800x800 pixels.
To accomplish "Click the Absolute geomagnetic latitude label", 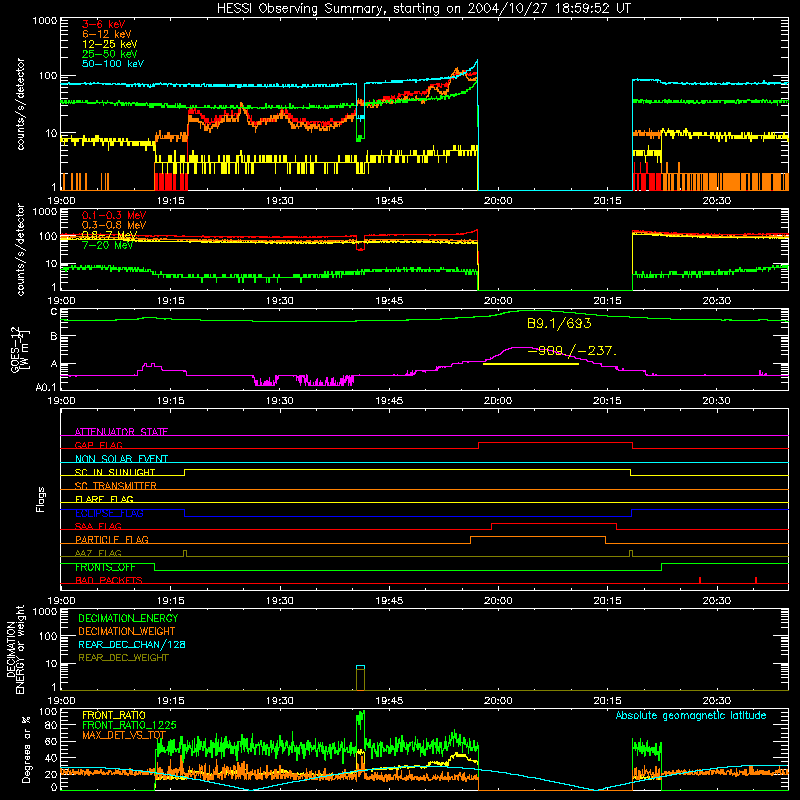I will tap(691, 716).
